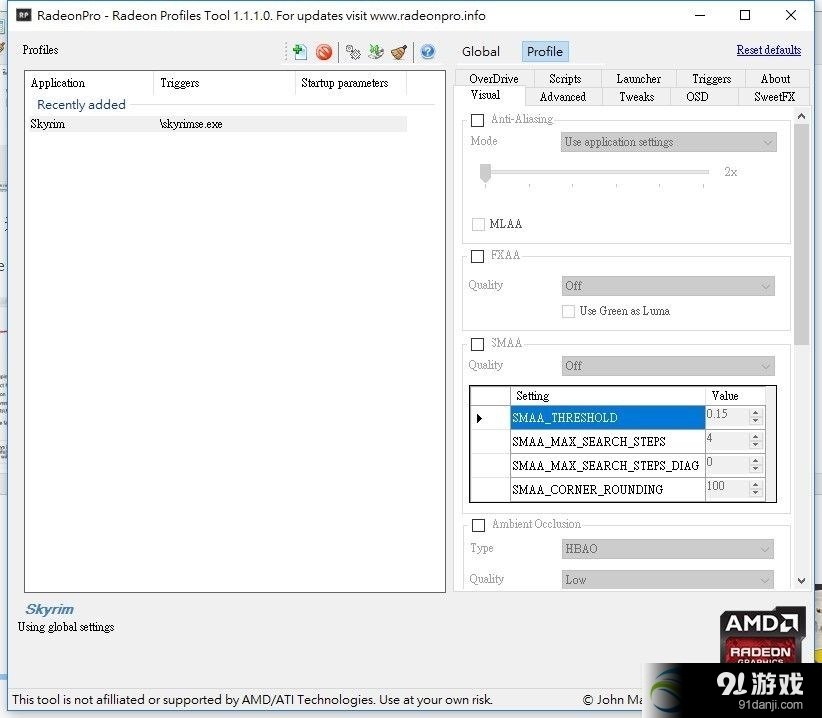This screenshot has width=822, height=718.
Task: Click the \skyrimse.exe trigger cell
Action: (191, 124)
